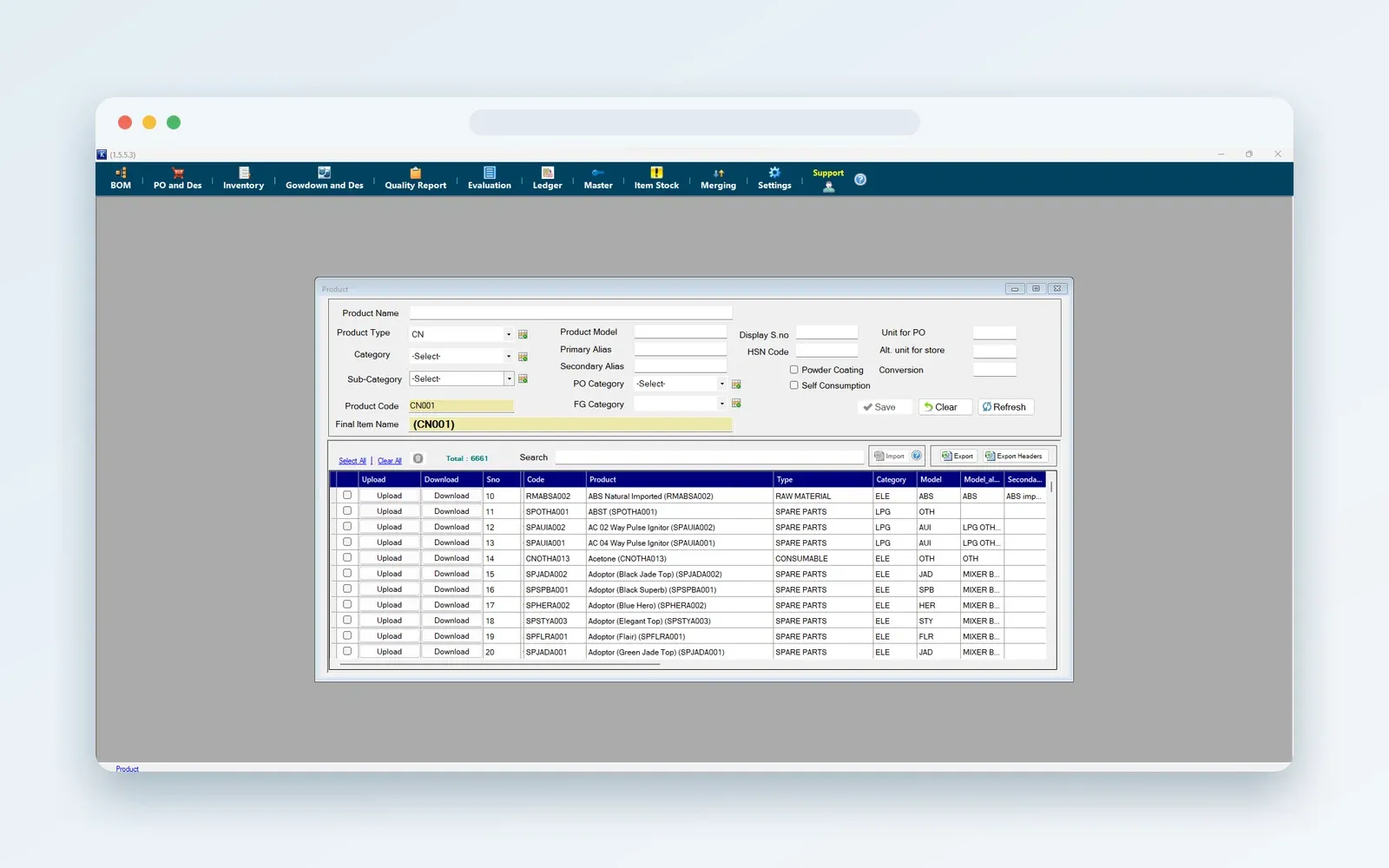Image resolution: width=1389 pixels, height=868 pixels.
Task: Click add icon beside Category dropdown
Action: (523, 357)
